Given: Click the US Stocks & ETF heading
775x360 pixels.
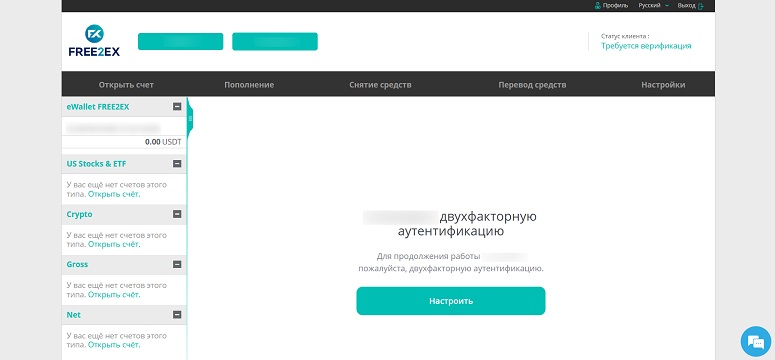Looking at the screenshot, I should coord(96,164).
